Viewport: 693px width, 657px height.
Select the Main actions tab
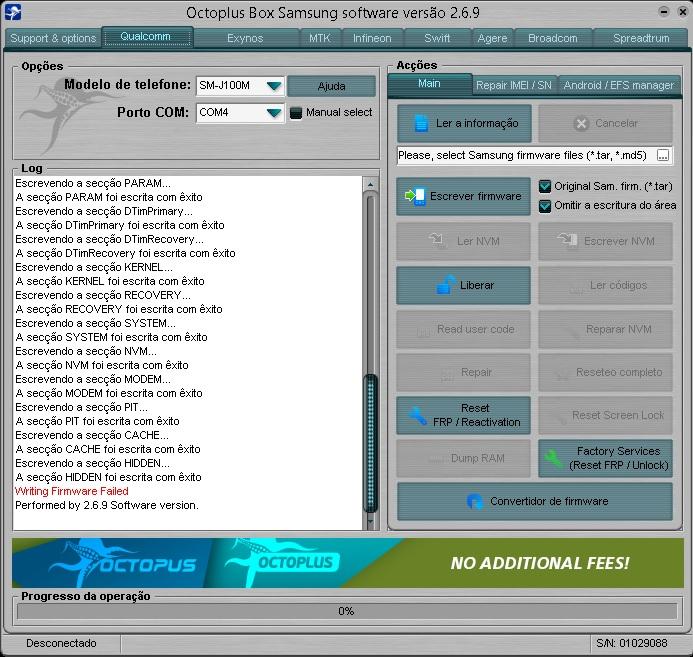430,84
